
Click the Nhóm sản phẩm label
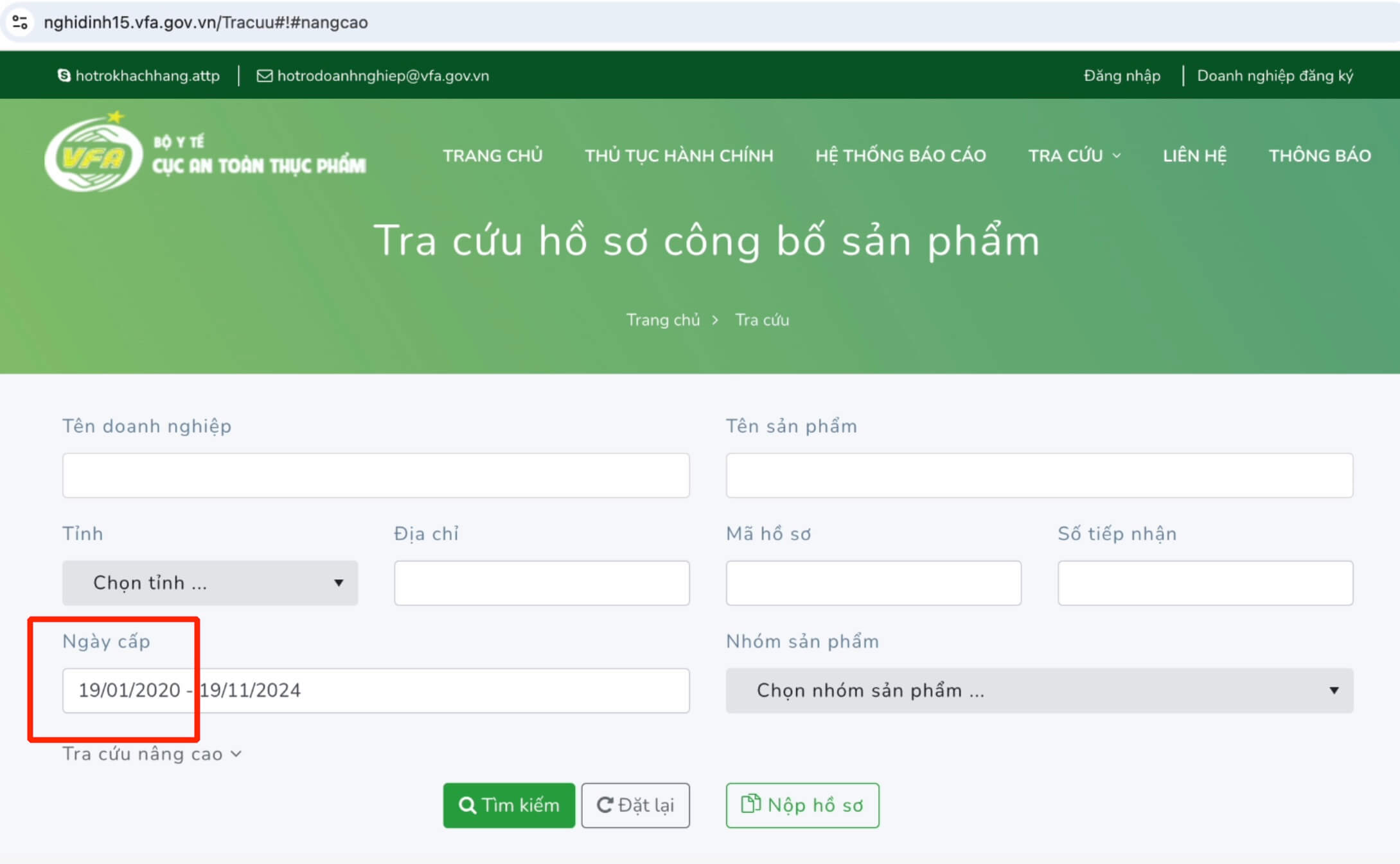802,641
